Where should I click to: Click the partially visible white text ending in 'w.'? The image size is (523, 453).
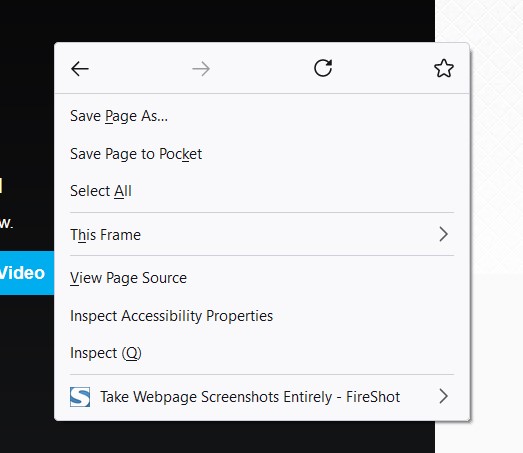coord(6,223)
